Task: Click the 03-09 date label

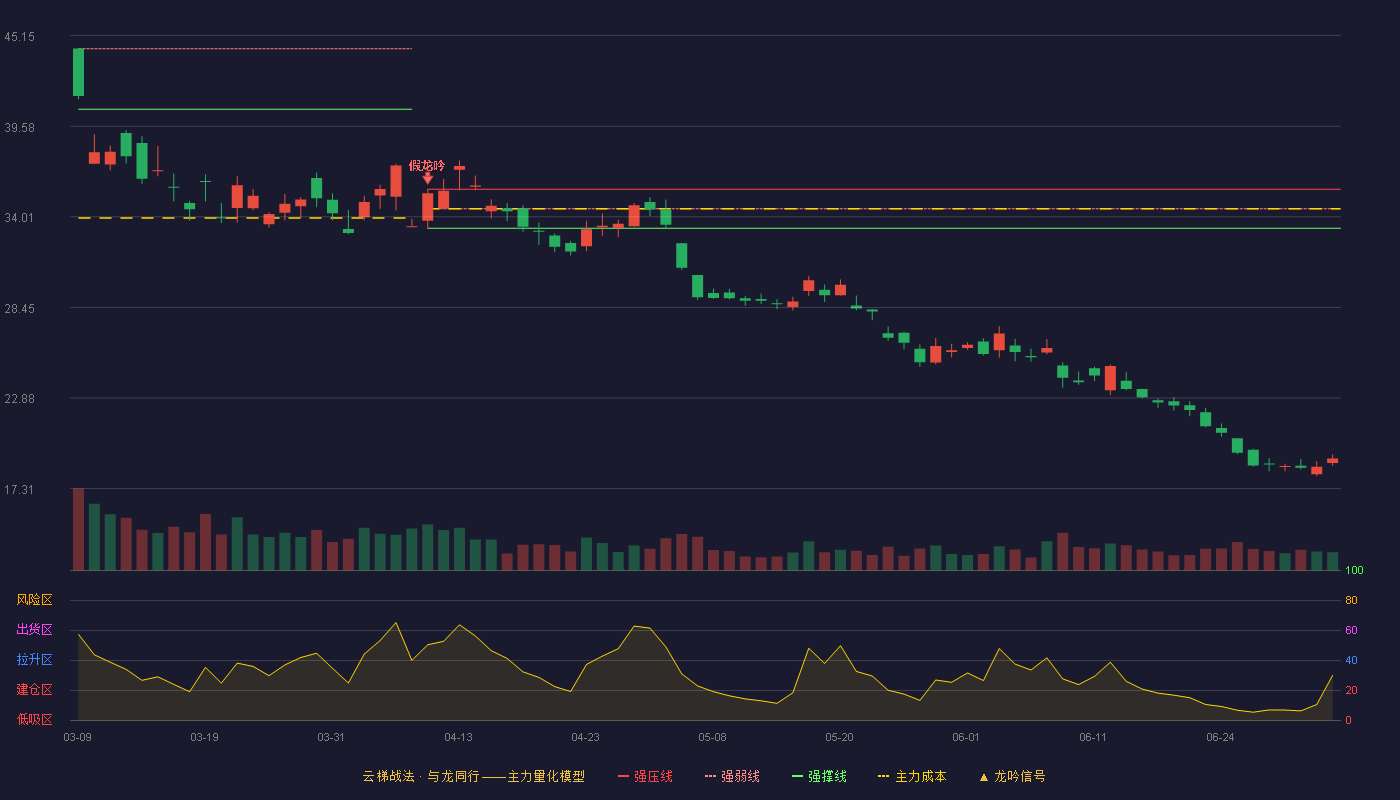Action: click(78, 737)
